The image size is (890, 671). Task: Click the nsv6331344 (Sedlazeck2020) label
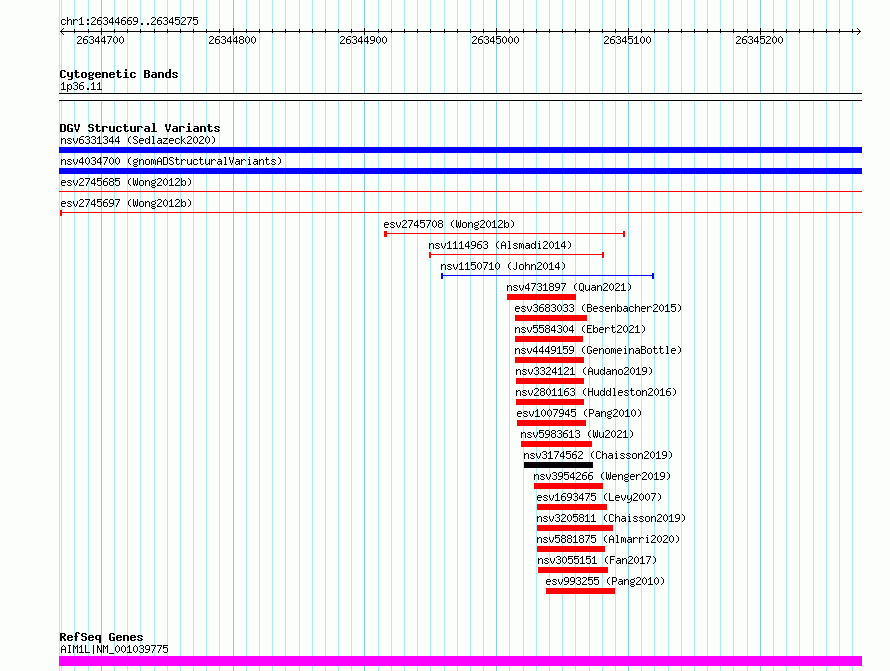coord(138,140)
